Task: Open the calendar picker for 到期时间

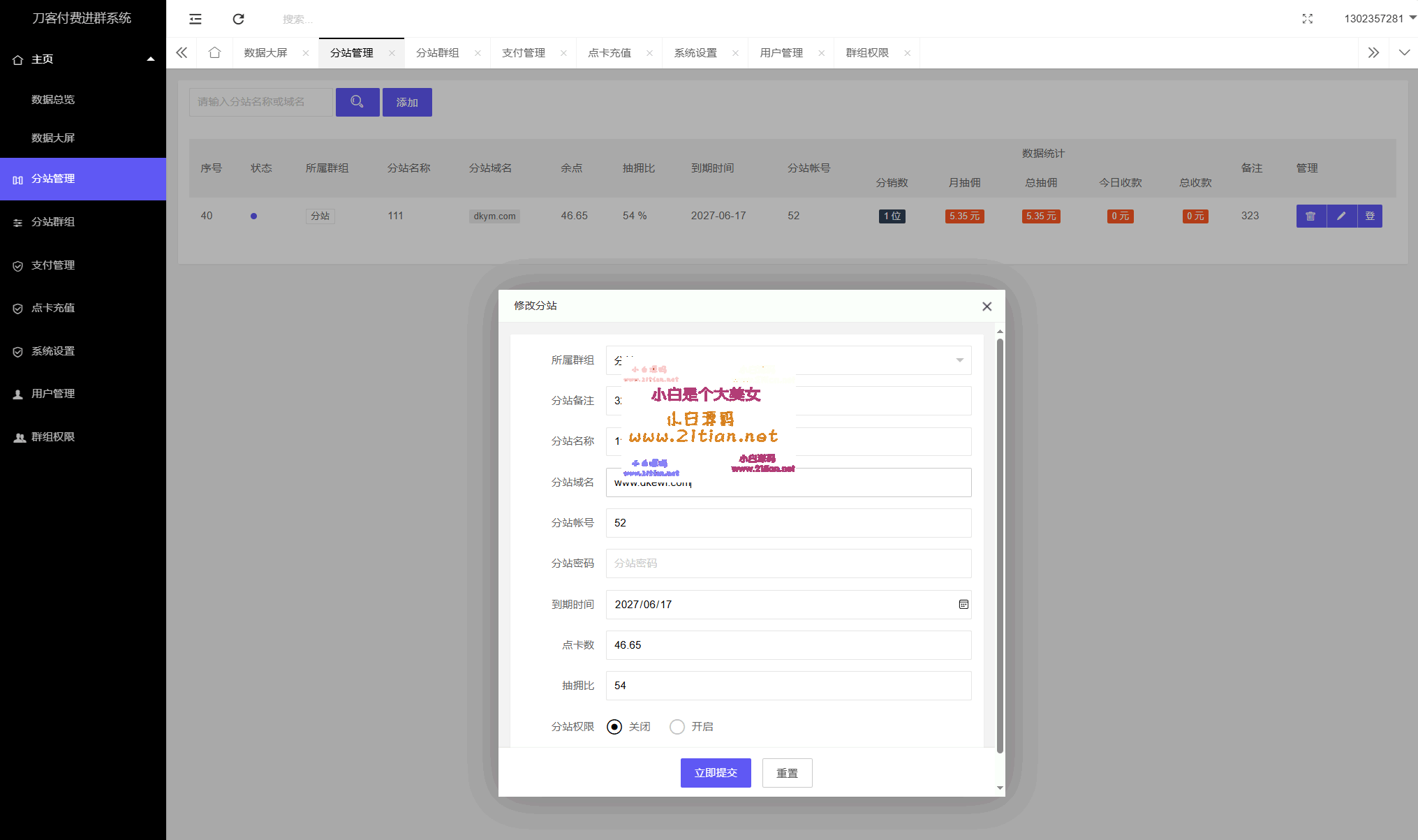Action: coord(963,604)
